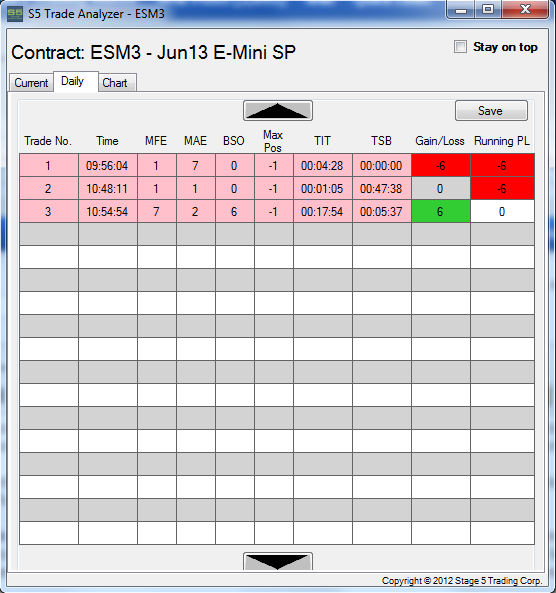The width and height of the screenshot is (556, 593).
Task: Click the Max Pos column header
Action: click(x=273, y=141)
